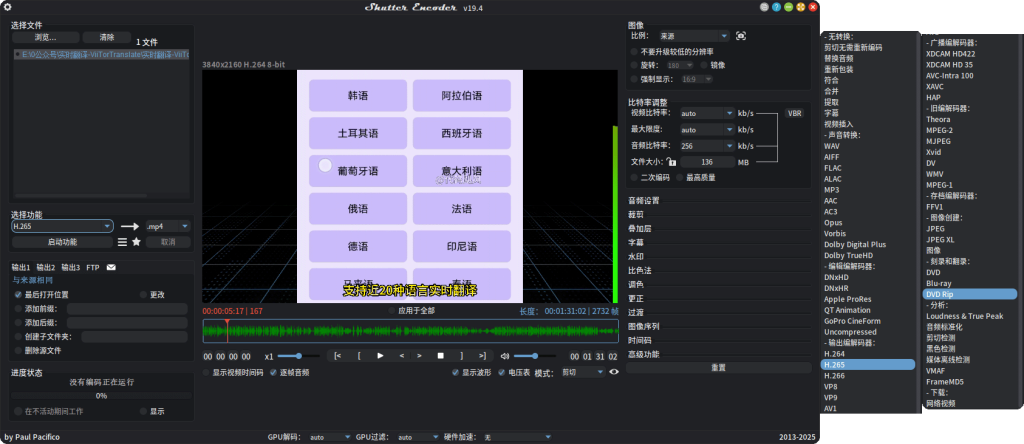This screenshot has width=1024, height=444.
Task: Expand the .mp4 output format dropdown
Action: click(x=168, y=226)
